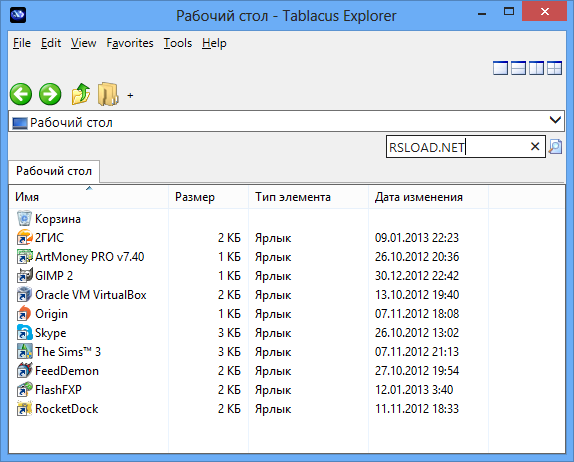This screenshot has height=462, width=574.
Task: Sort by the Имя column header
Action: click(x=88, y=197)
